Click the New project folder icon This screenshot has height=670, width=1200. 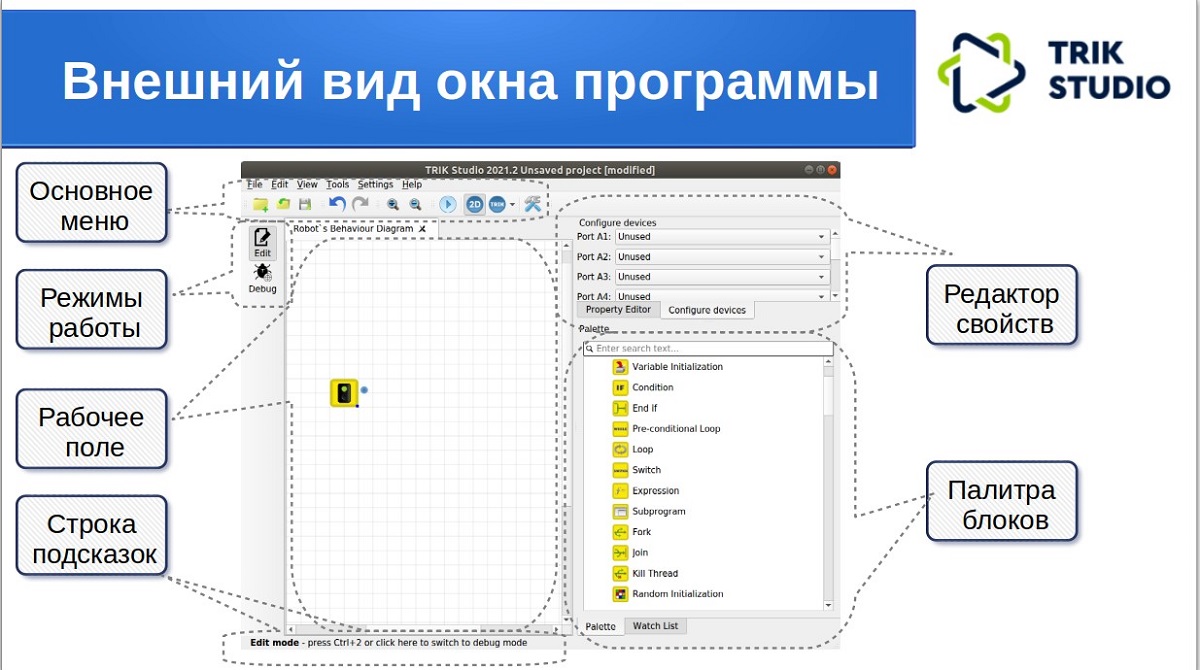[x=260, y=204]
